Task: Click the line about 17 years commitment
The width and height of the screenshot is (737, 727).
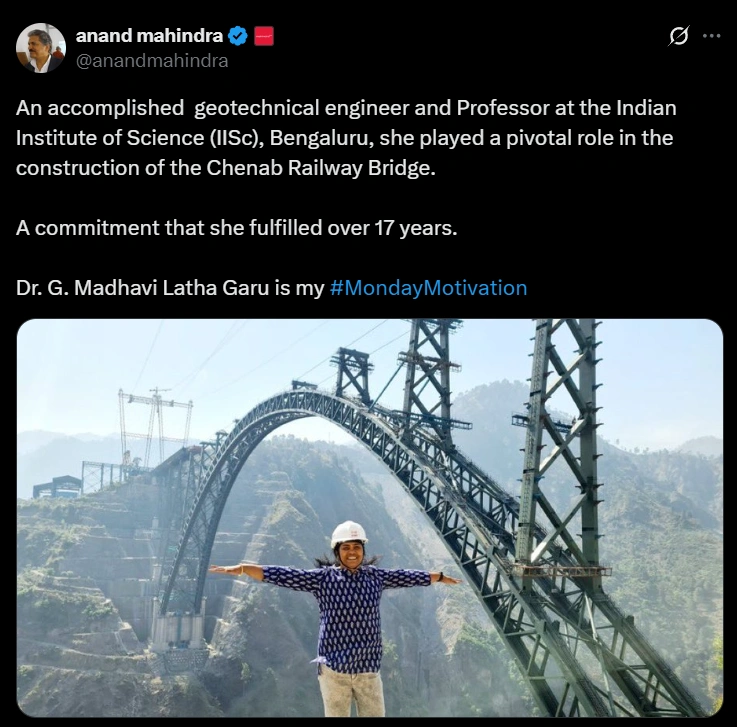Action: click(236, 228)
